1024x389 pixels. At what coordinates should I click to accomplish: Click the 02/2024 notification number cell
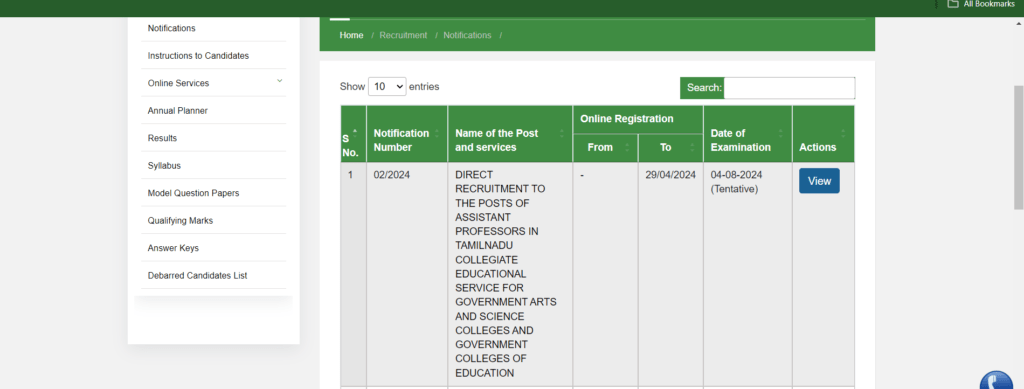tap(392, 174)
